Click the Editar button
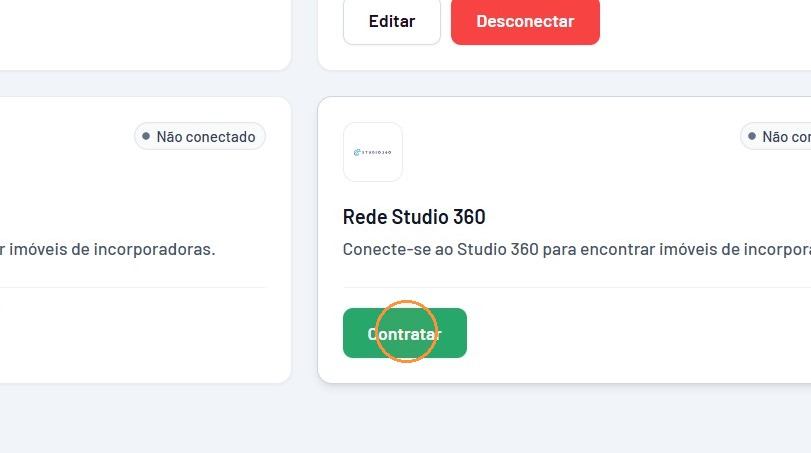Screen dimensions: 811x453 (x=392, y=21)
